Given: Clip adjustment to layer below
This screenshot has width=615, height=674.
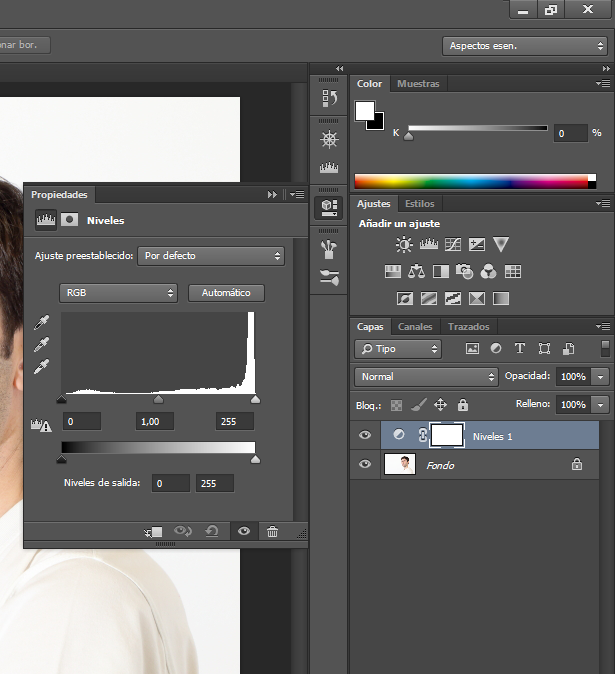Looking at the screenshot, I should (153, 532).
